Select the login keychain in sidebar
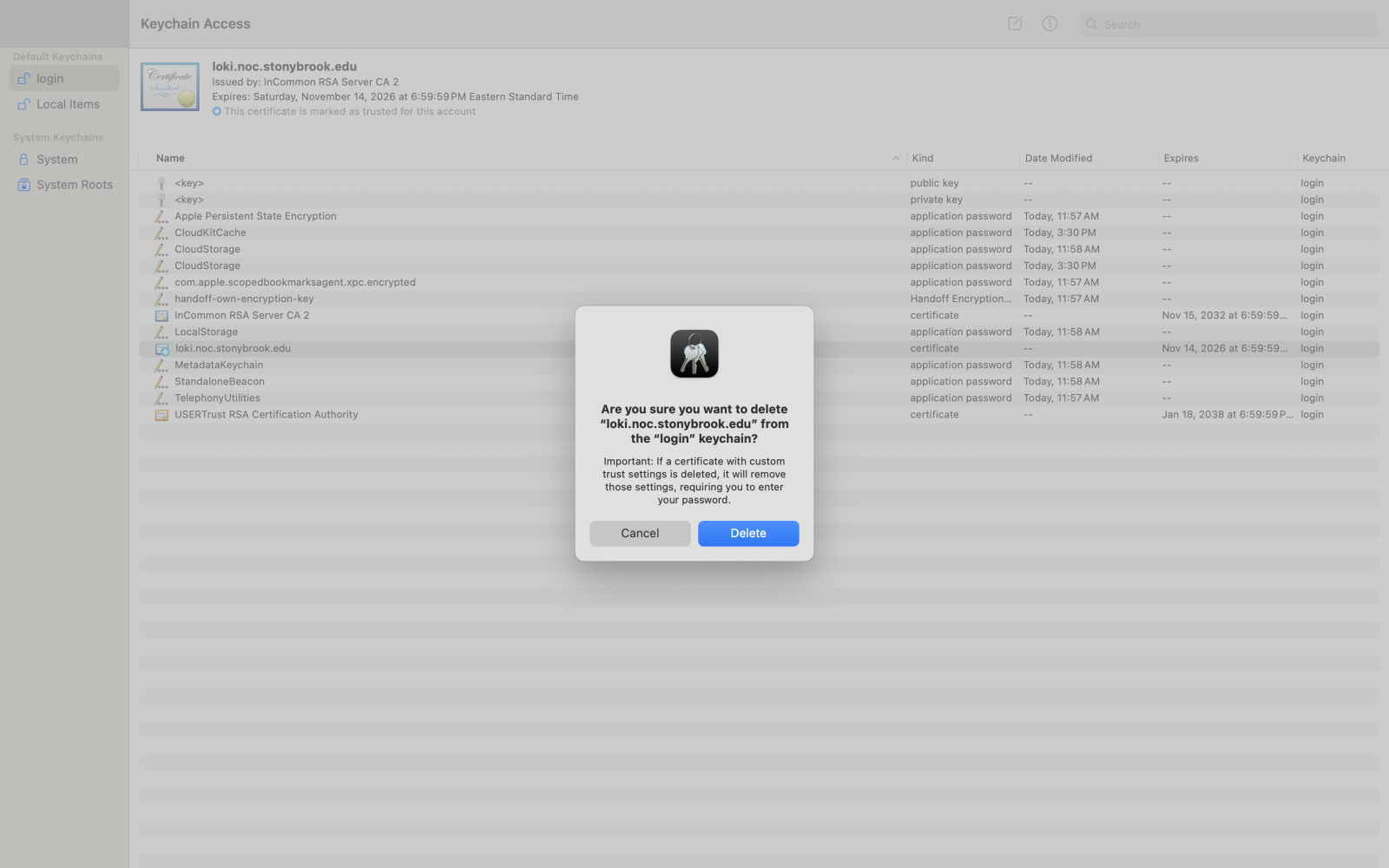Screen dimensions: 1389x868 click(64, 78)
